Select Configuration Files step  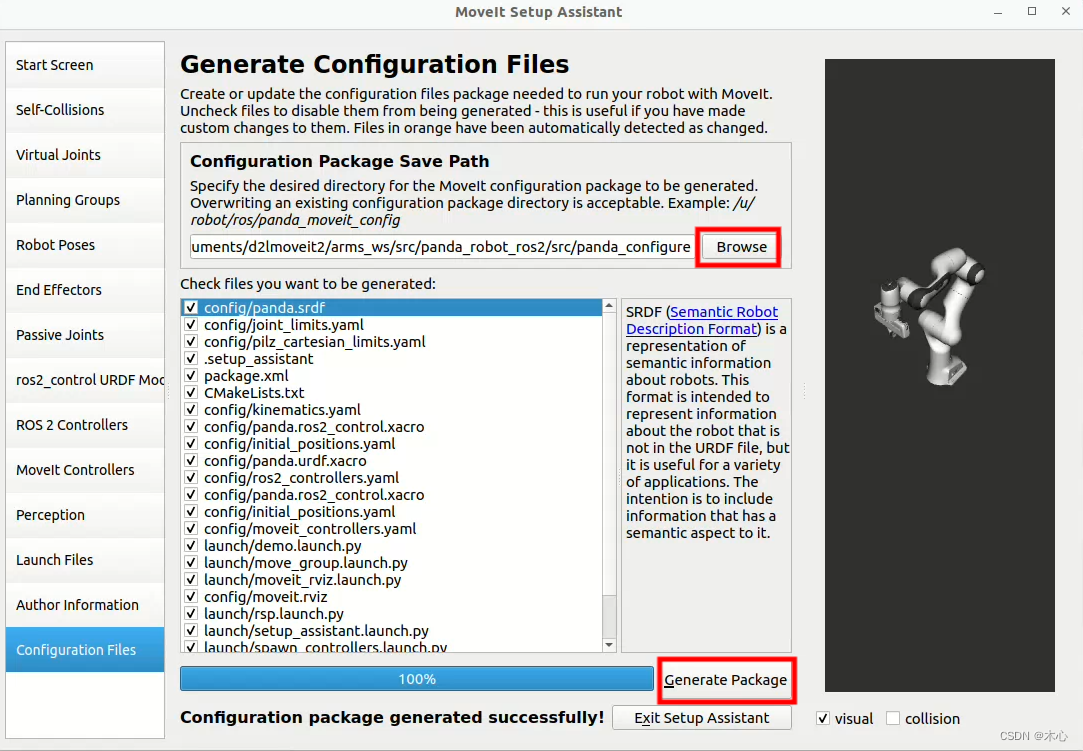pyautogui.click(x=85, y=649)
